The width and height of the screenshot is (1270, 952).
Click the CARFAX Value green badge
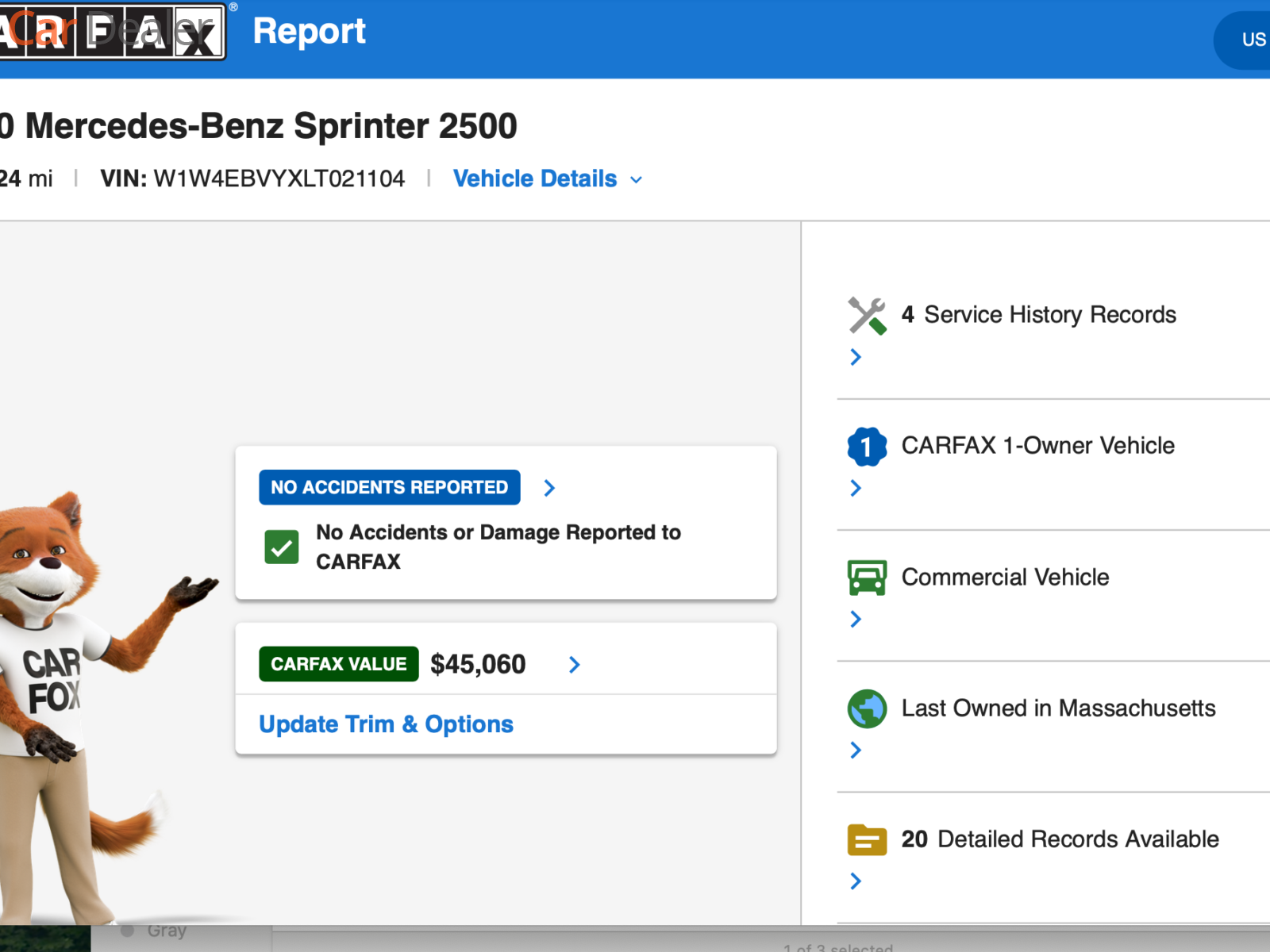click(x=339, y=664)
